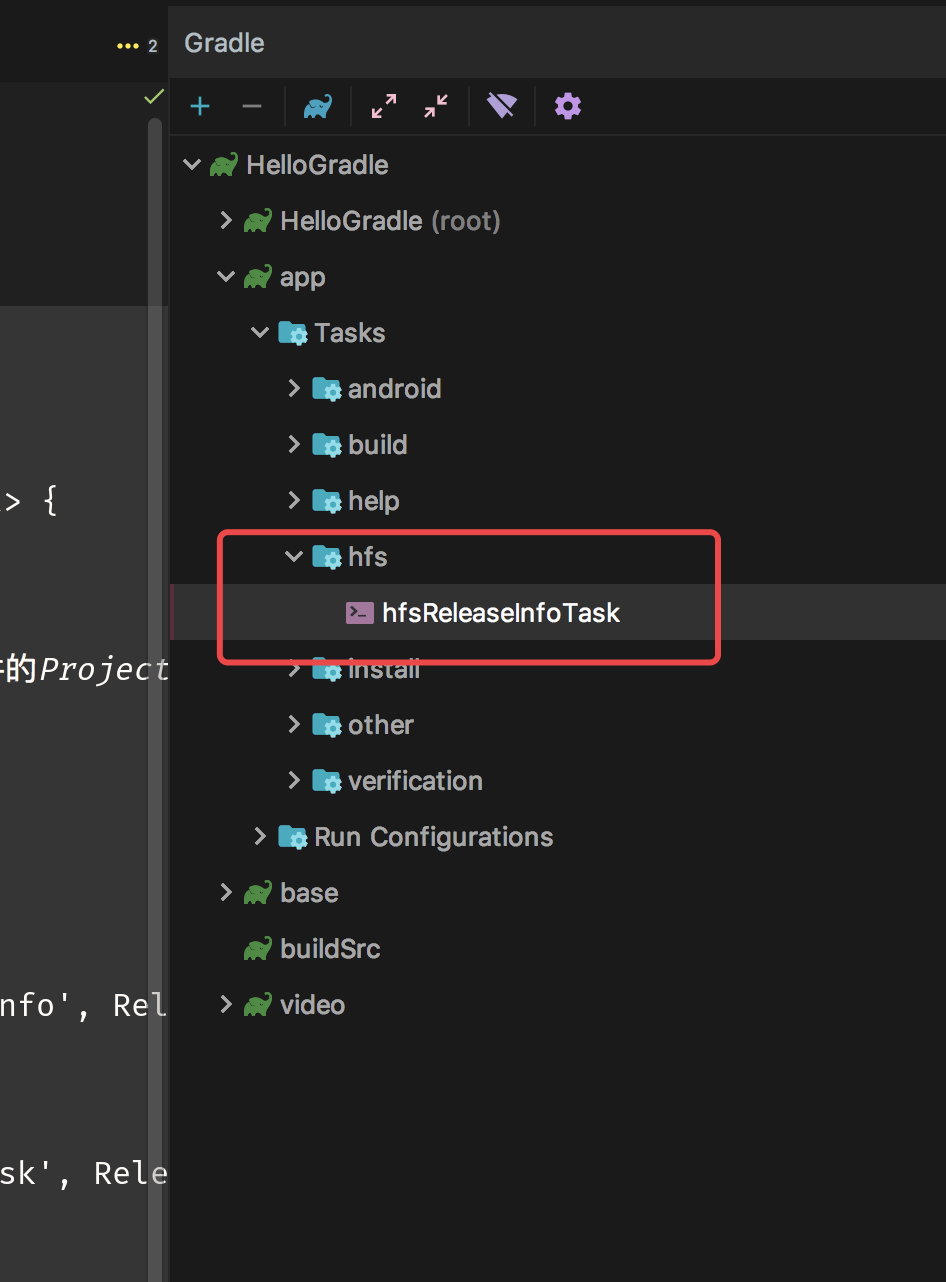The image size is (946, 1282).
Task: Click the Run Configurations folder icon
Action: (x=293, y=837)
